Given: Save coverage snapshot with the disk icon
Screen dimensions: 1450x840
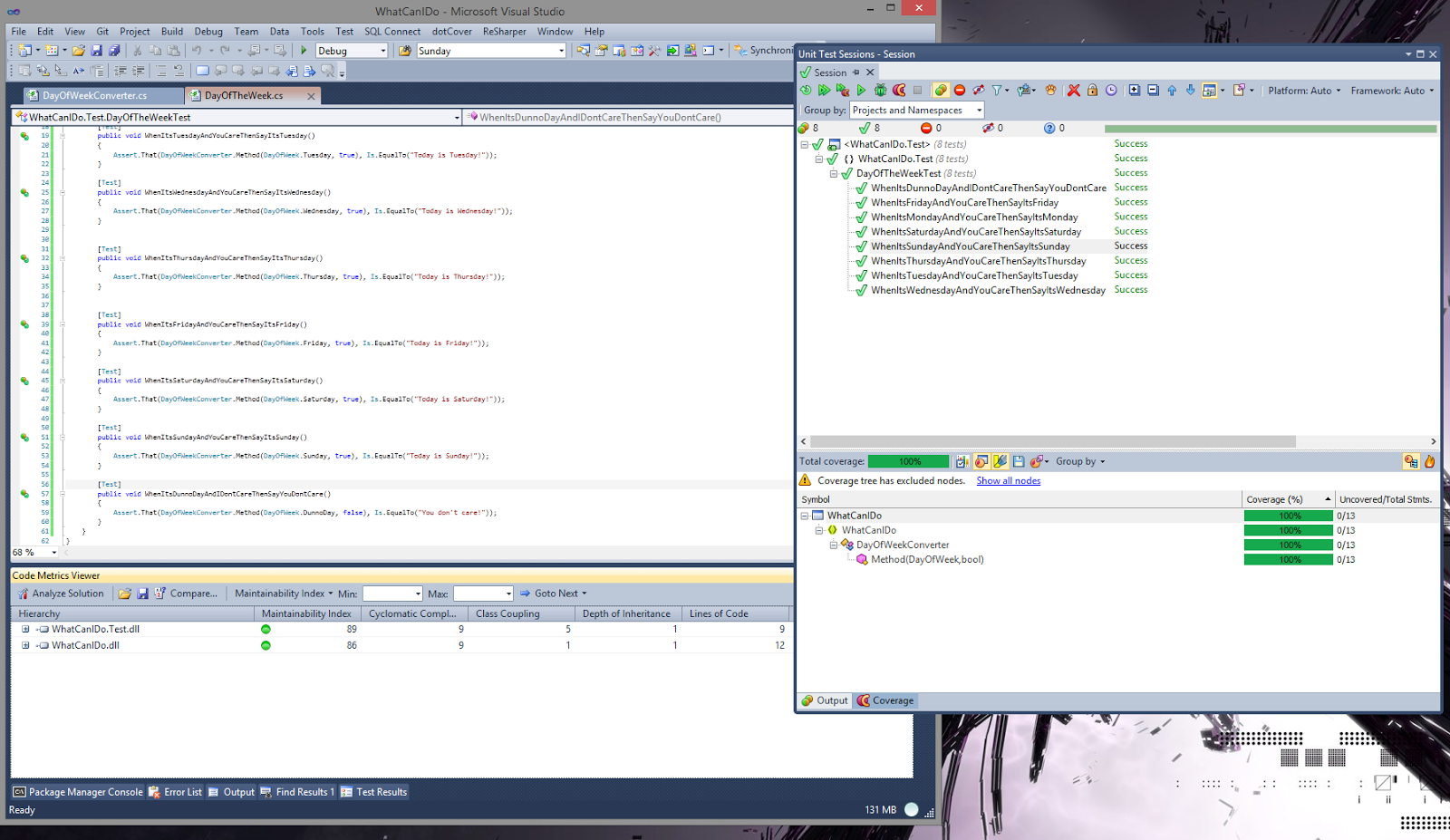Looking at the screenshot, I should [1019, 461].
